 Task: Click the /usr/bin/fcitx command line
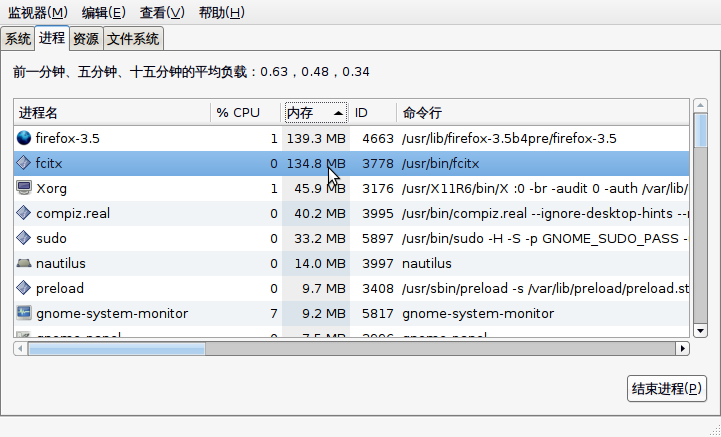[x=441, y=163]
